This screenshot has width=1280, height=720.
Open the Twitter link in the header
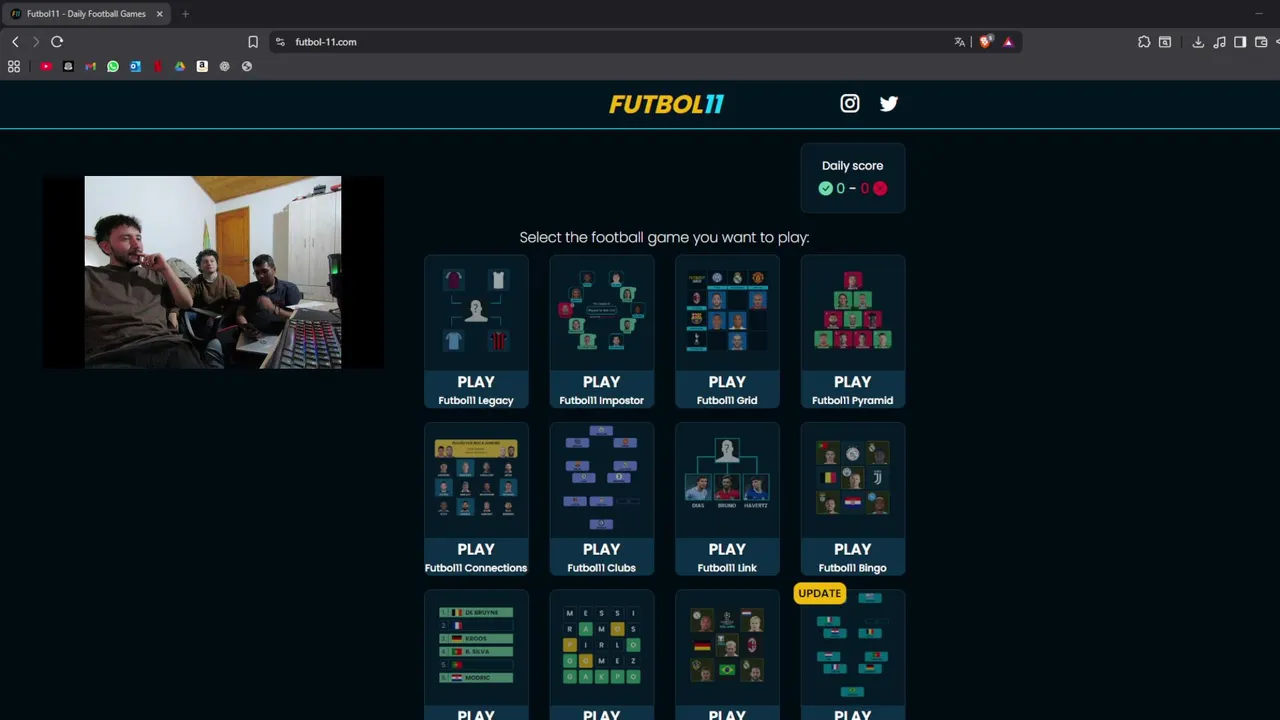point(889,103)
